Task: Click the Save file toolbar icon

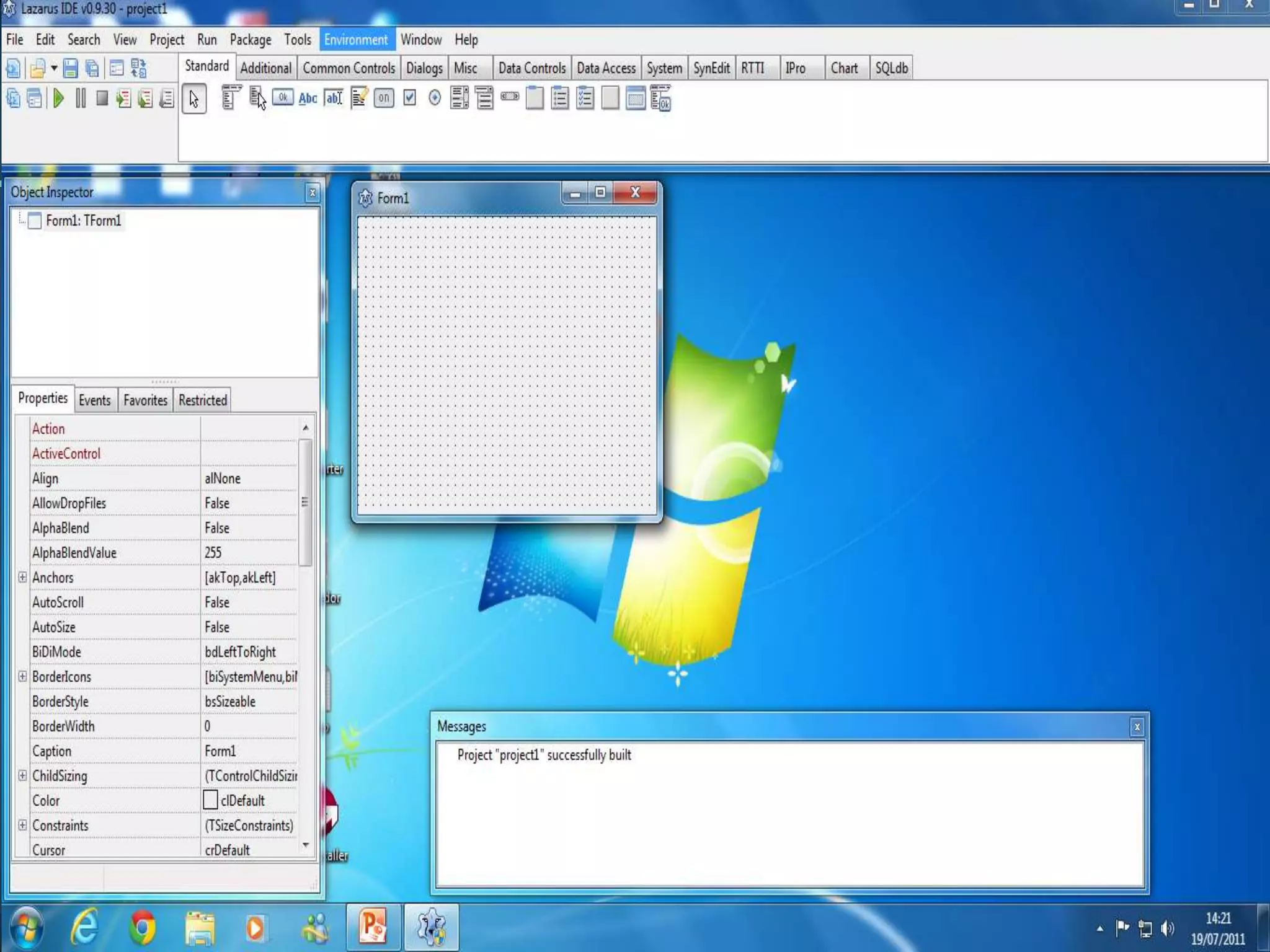Action: [71, 68]
